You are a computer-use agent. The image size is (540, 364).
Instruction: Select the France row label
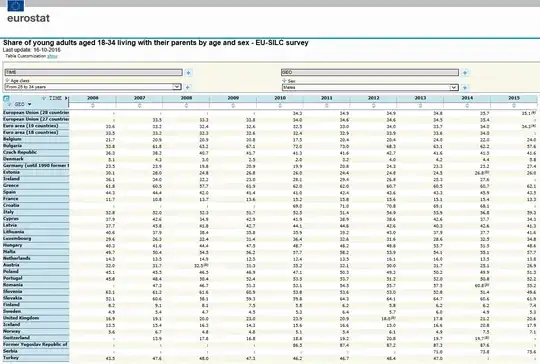tap(11, 199)
